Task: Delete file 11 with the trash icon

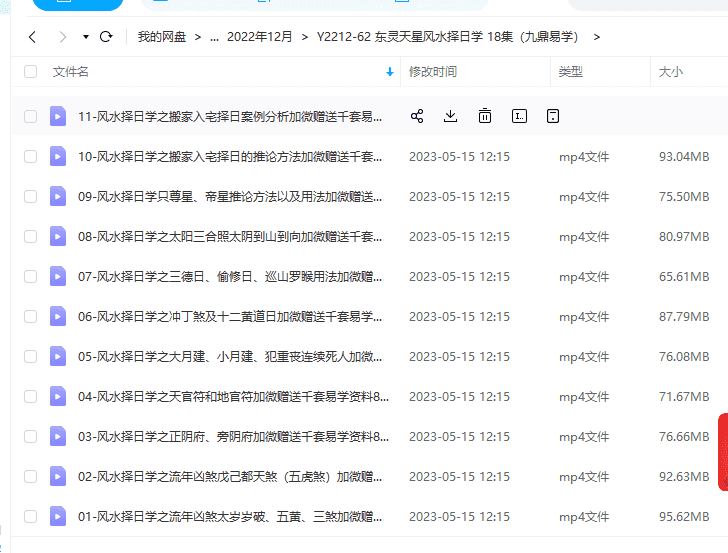Action: click(x=485, y=116)
